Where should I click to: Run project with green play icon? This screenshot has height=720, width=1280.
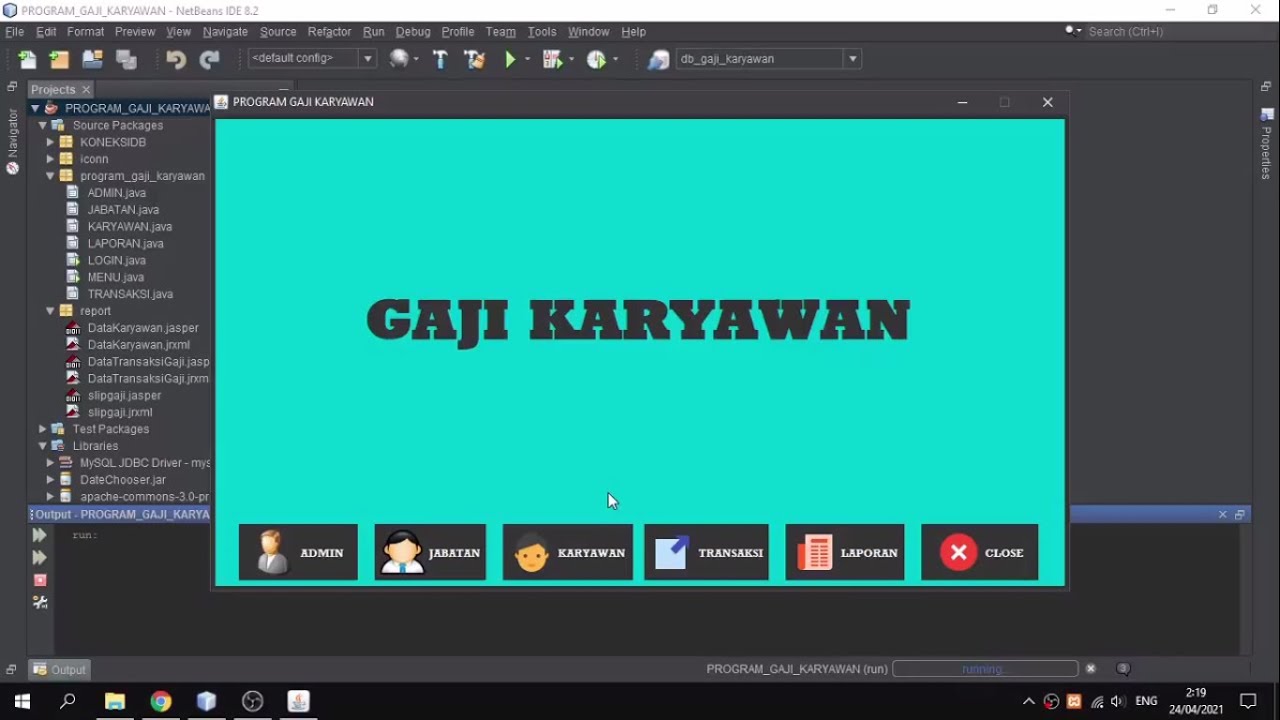point(510,59)
